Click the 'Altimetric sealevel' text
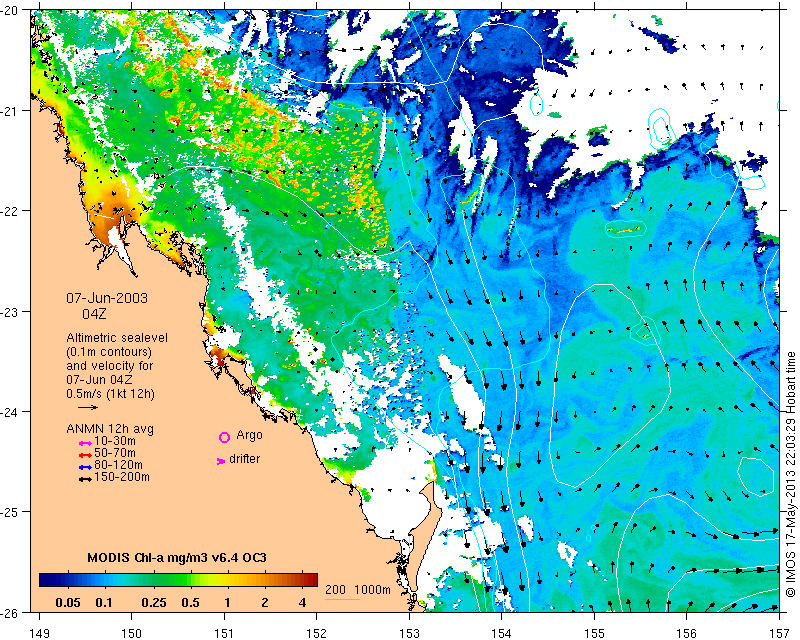Image resolution: width=800 pixels, height=640 pixels. [117, 338]
